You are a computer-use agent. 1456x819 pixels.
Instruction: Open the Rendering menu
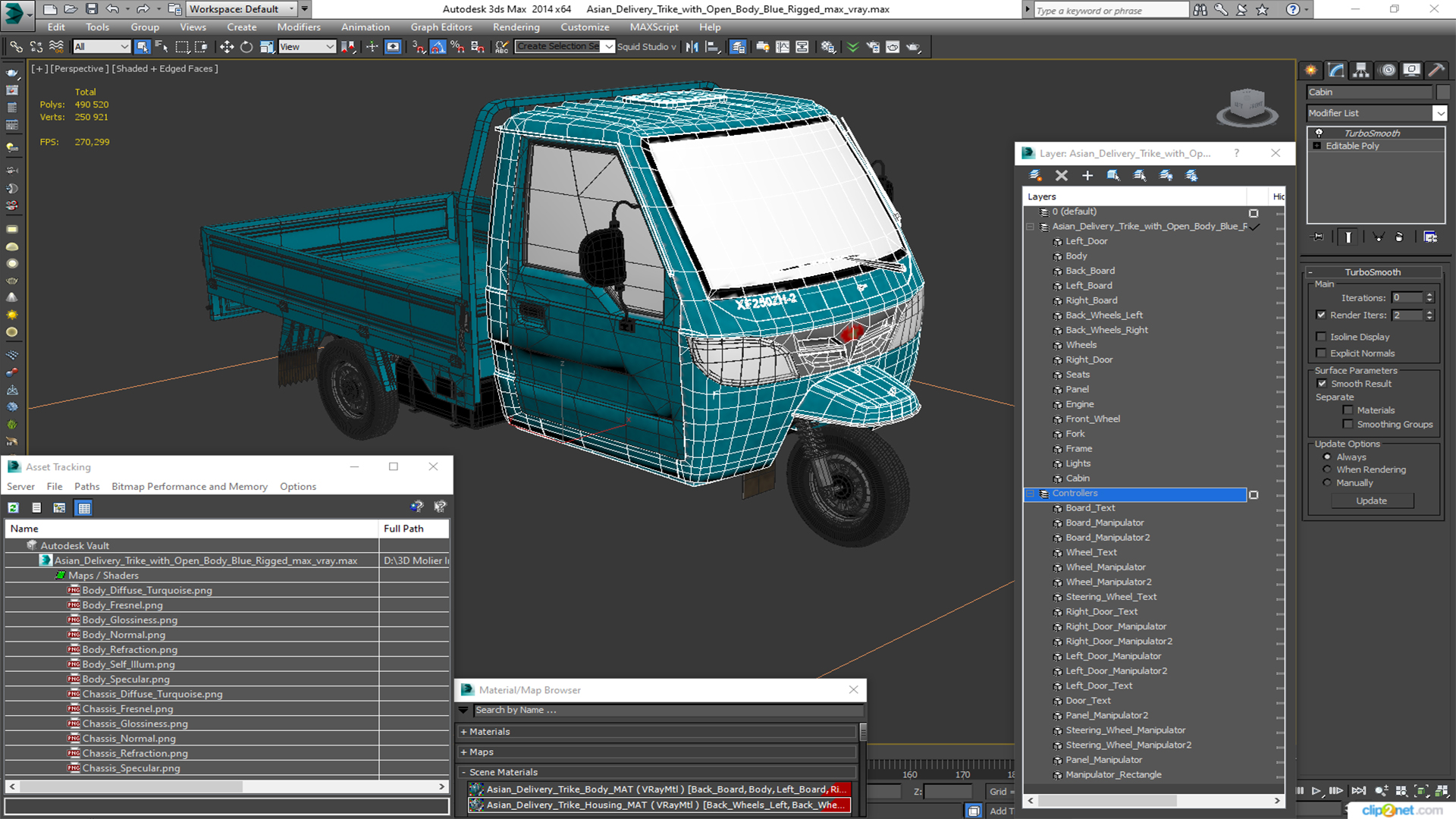[516, 27]
